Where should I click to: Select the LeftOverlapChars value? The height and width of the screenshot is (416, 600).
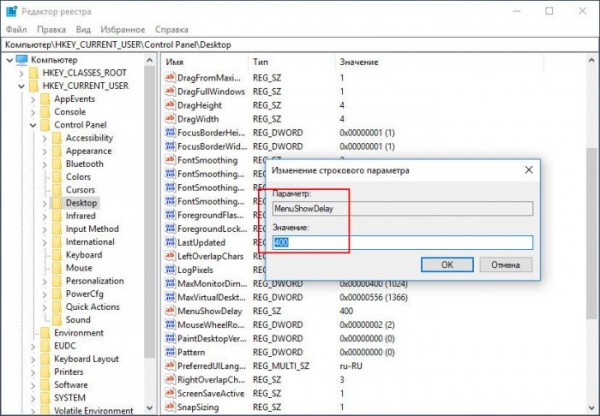pyautogui.click(x=210, y=256)
